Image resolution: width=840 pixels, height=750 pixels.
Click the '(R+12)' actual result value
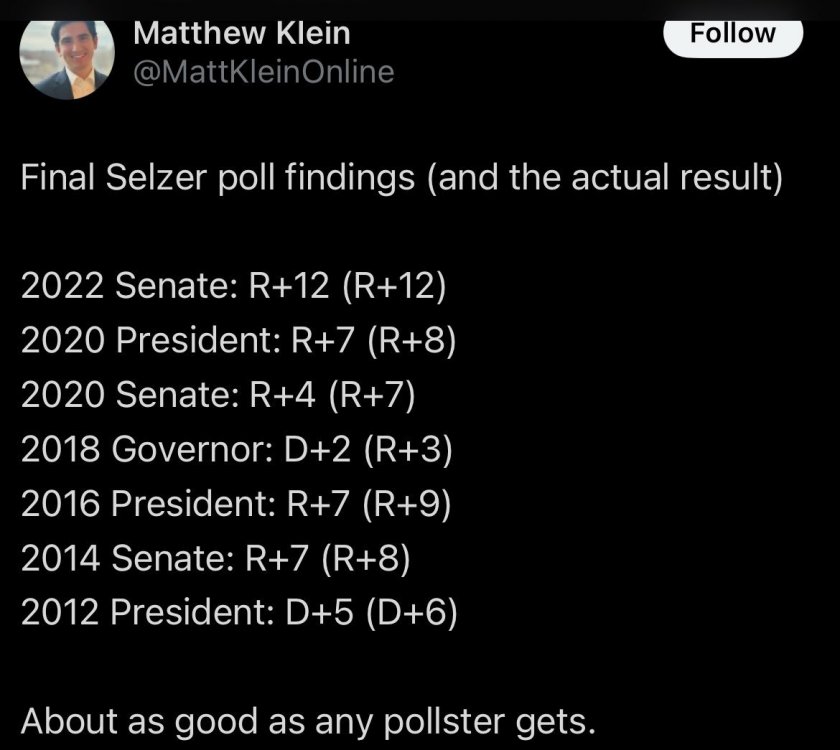tap(392, 287)
